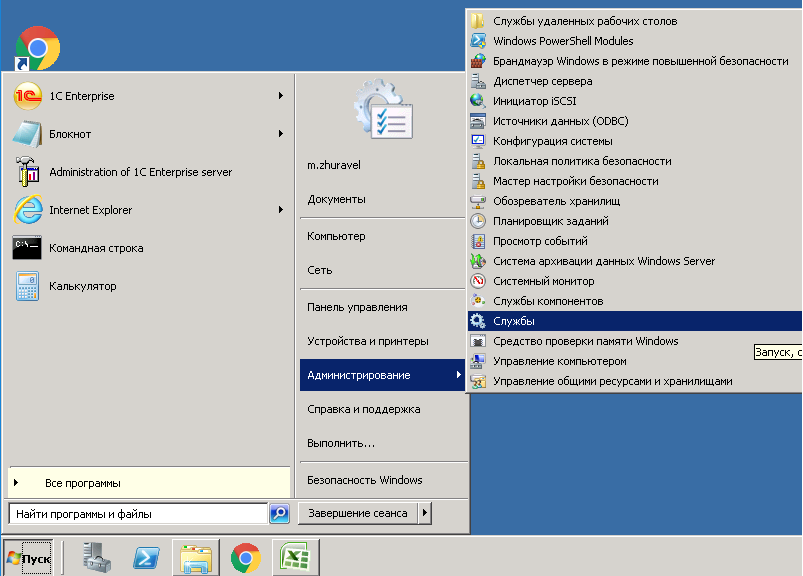The height and width of the screenshot is (576, 803).
Task: Select Панель управления in Start menu
Action: coord(357,307)
